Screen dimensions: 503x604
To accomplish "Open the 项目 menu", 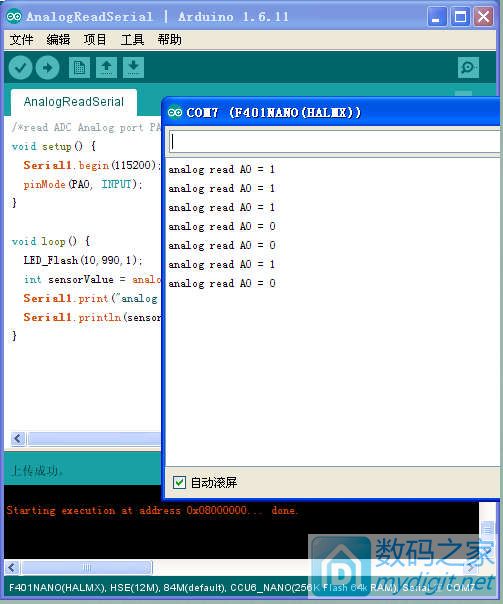I will (95, 39).
